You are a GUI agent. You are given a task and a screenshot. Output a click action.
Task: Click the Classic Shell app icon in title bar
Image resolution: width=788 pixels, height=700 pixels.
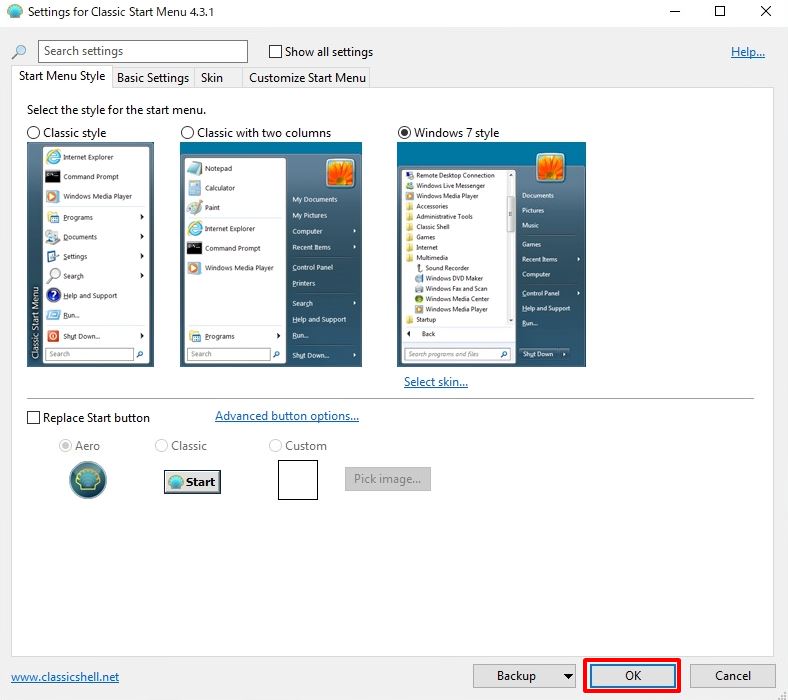click(15, 11)
